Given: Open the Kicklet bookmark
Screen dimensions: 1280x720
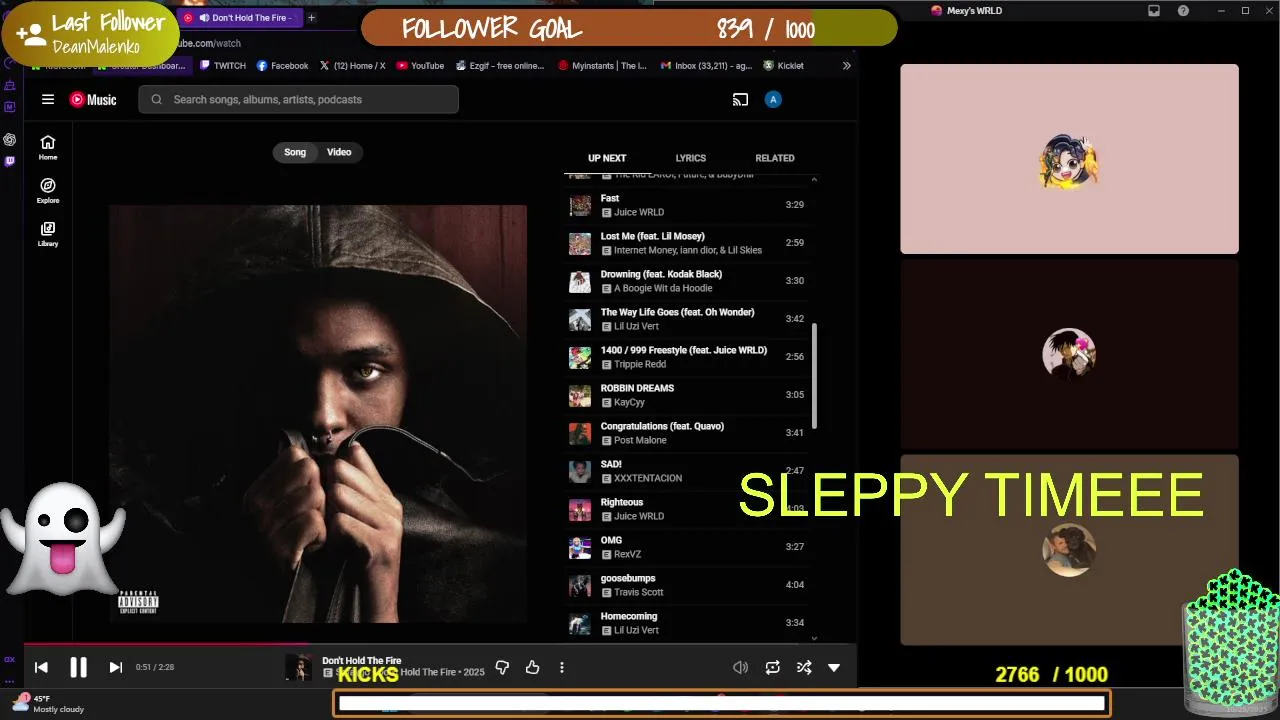Looking at the screenshot, I should (783, 66).
